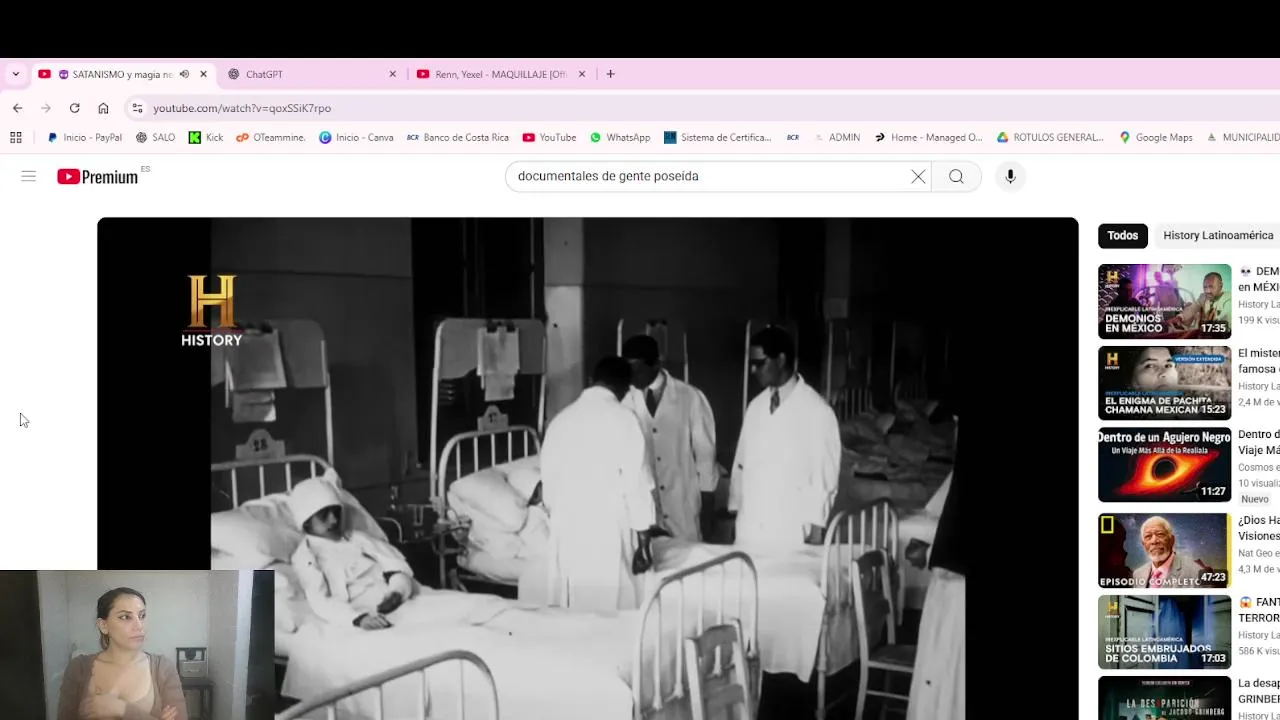1280x720 pixels.
Task: Open the ADMIN bookmark
Action: coord(836,137)
